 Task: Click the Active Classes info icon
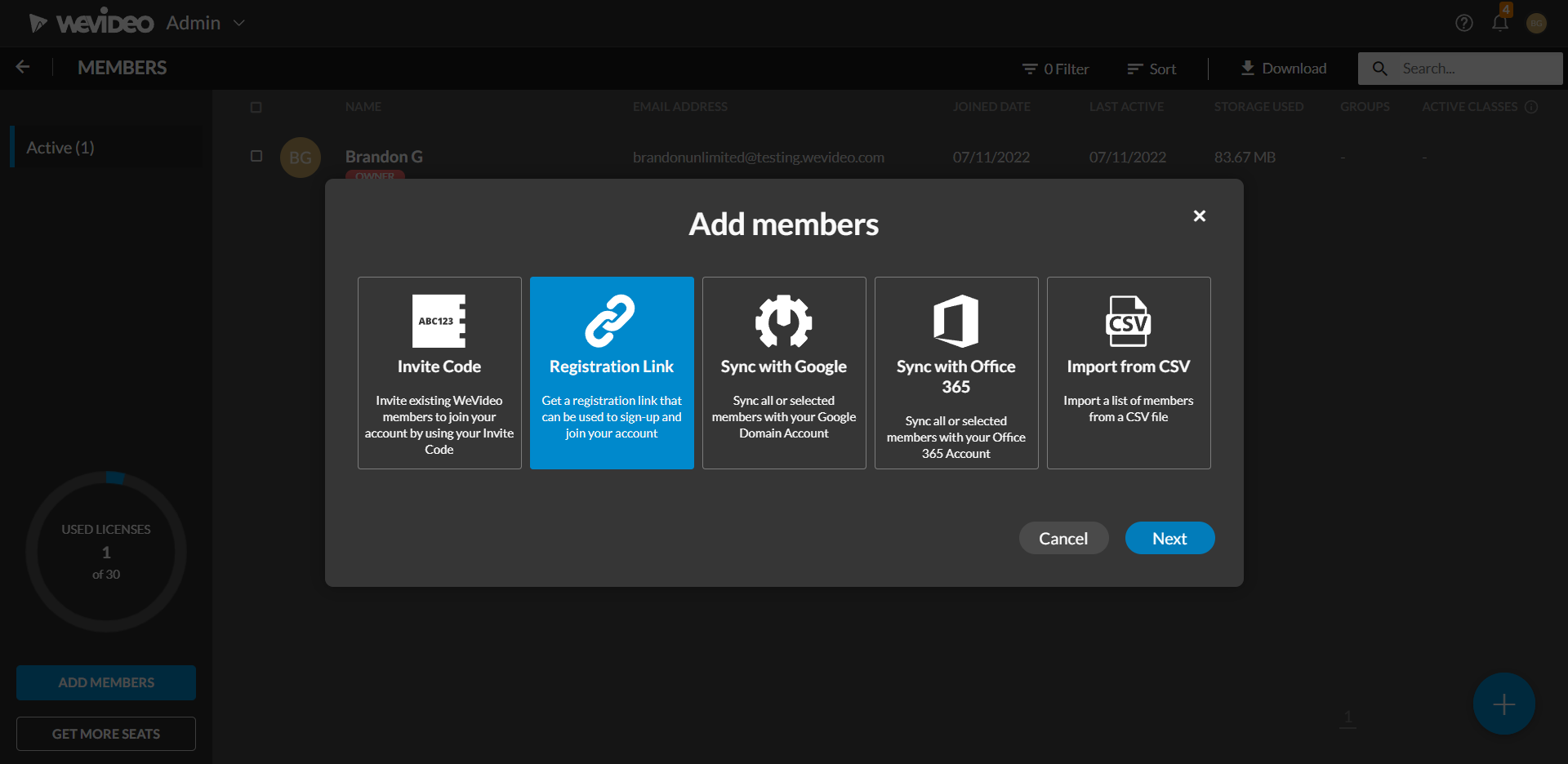(1532, 107)
